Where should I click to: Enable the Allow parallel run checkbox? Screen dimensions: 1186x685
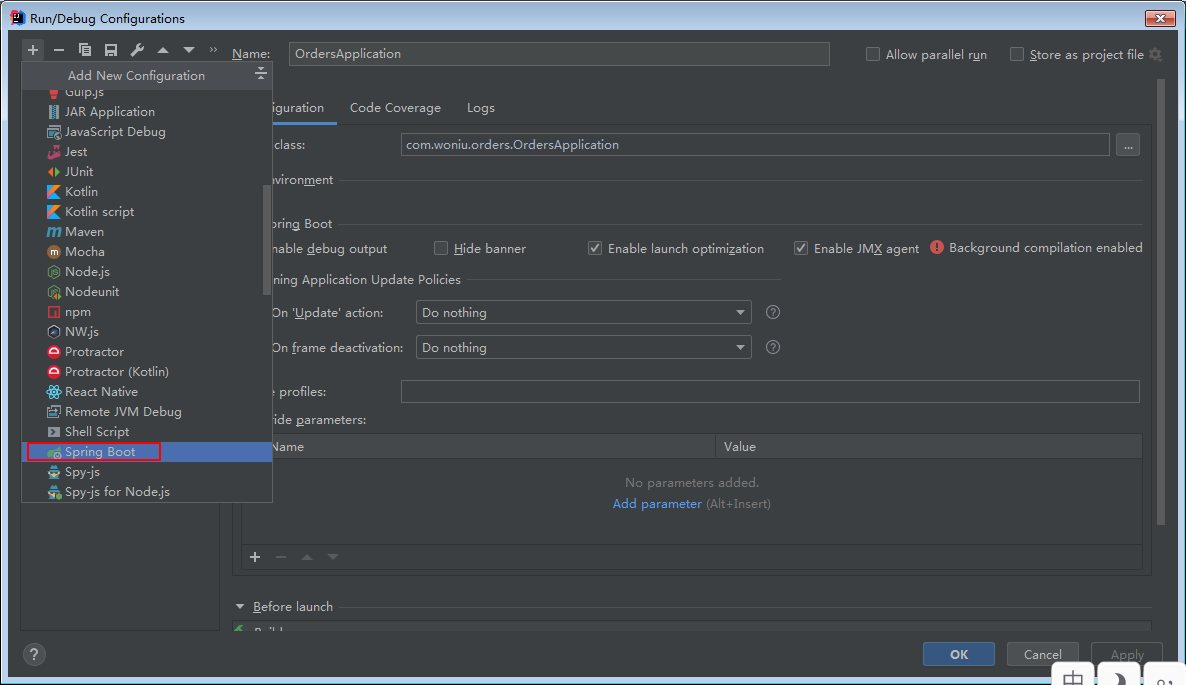[x=873, y=55]
